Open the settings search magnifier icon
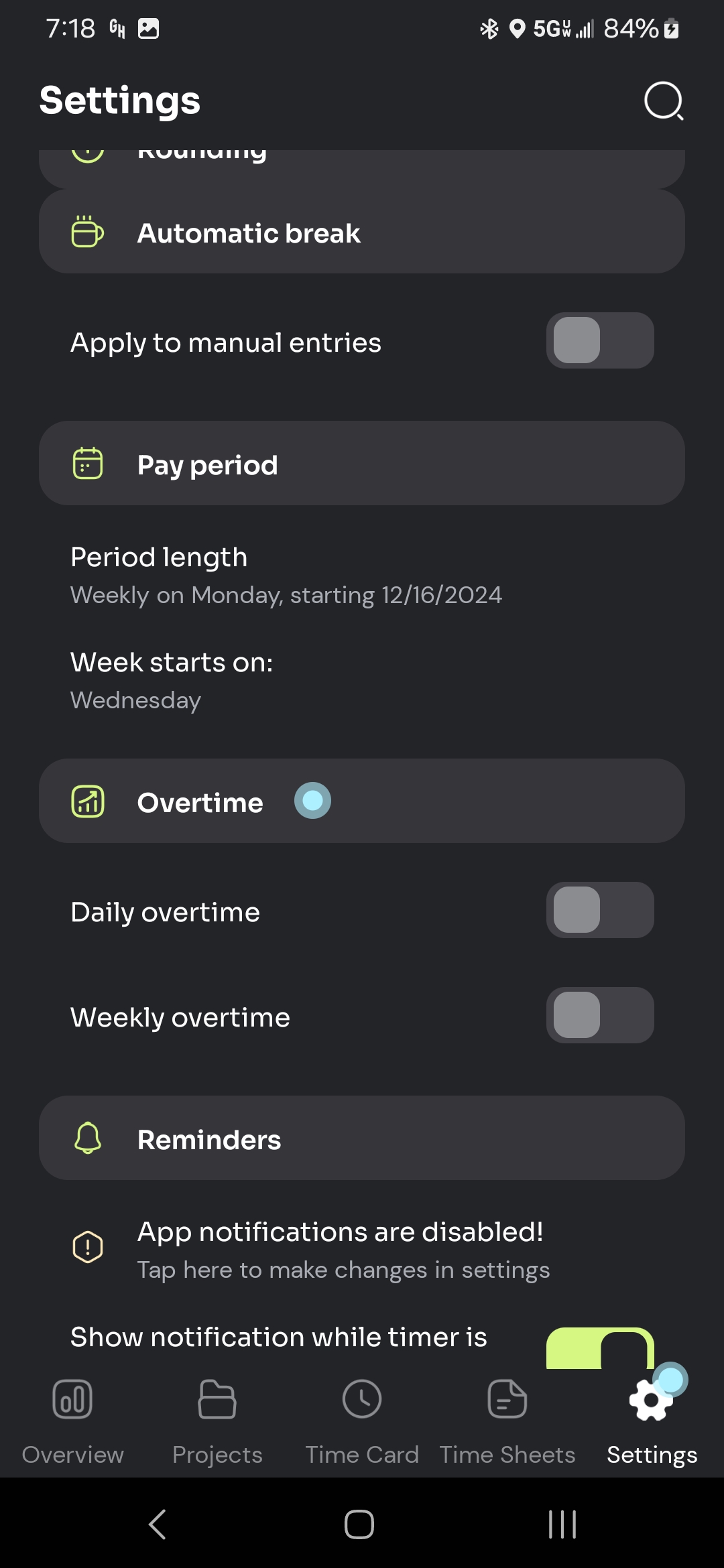This screenshot has height=1568, width=724. (663, 101)
